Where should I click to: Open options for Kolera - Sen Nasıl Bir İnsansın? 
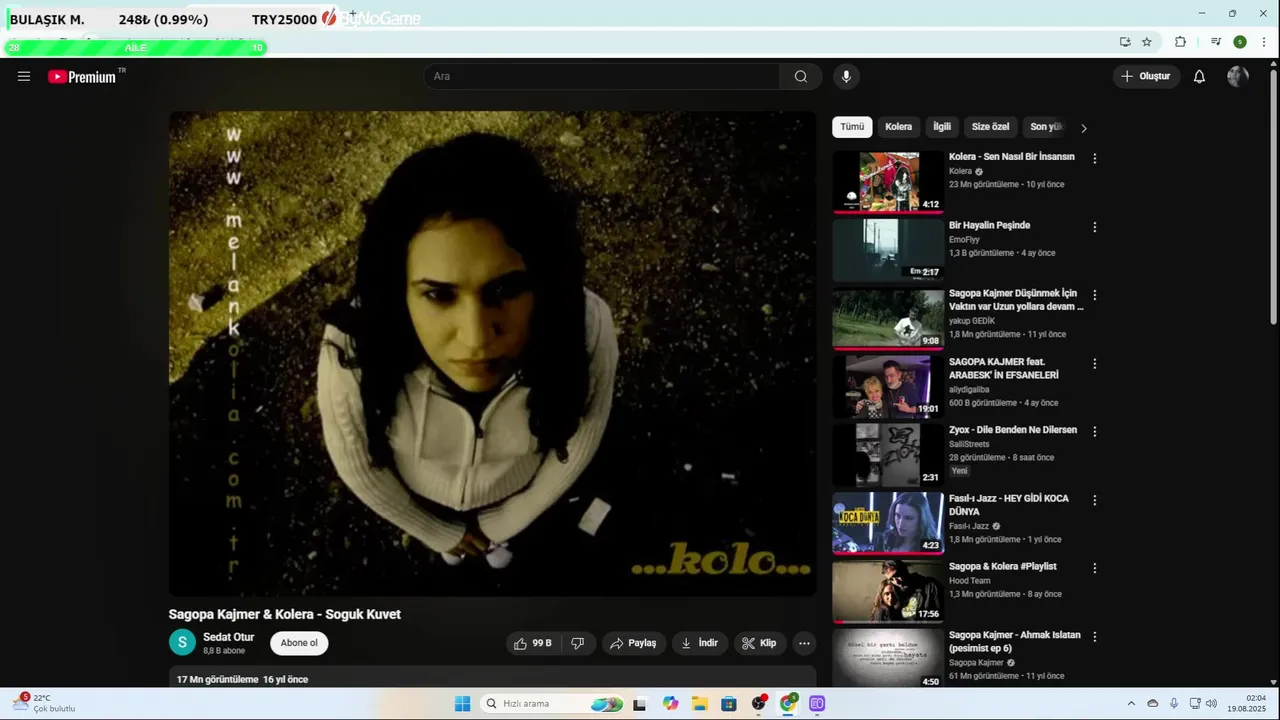pos(1094,158)
